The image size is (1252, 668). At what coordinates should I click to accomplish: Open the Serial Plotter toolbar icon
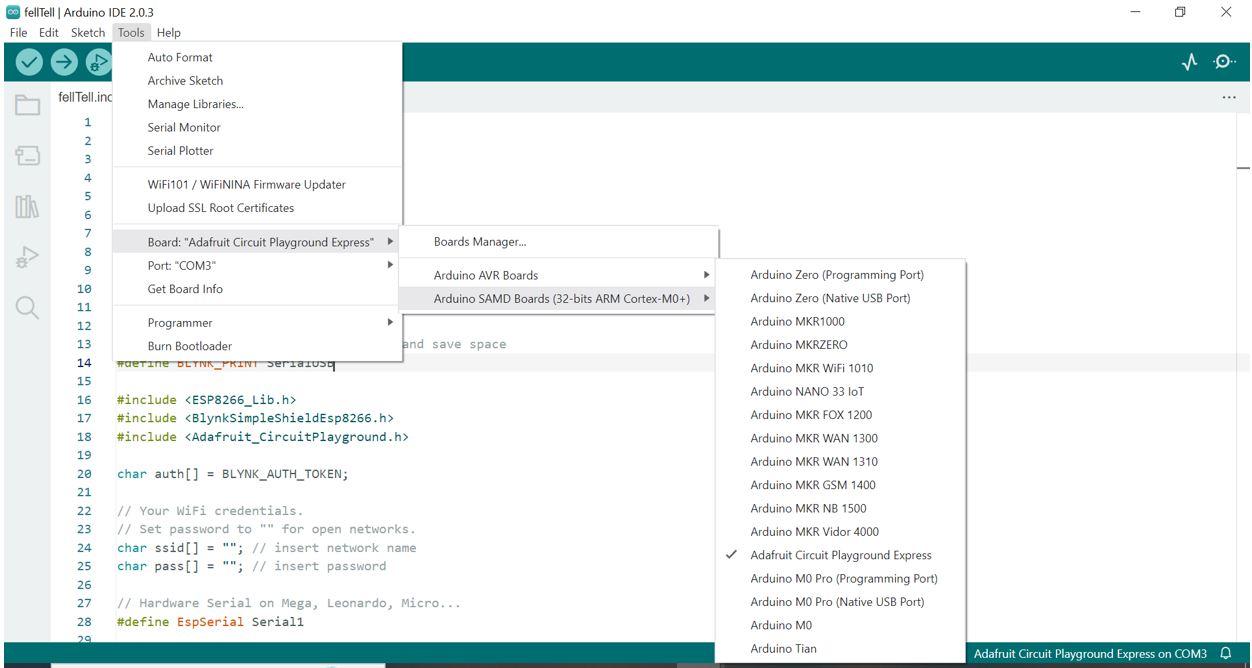click(x=1189, y=62)
